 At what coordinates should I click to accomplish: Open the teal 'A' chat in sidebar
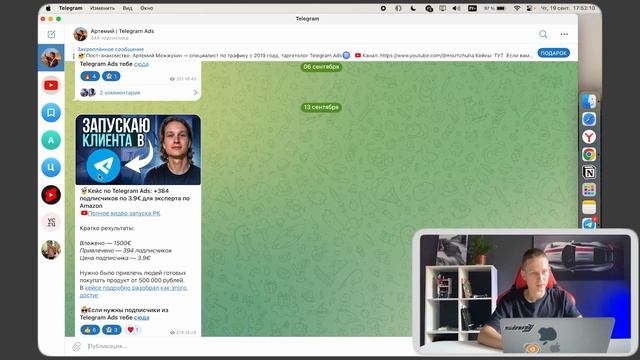pyautogui.click(x=51, y=140)
